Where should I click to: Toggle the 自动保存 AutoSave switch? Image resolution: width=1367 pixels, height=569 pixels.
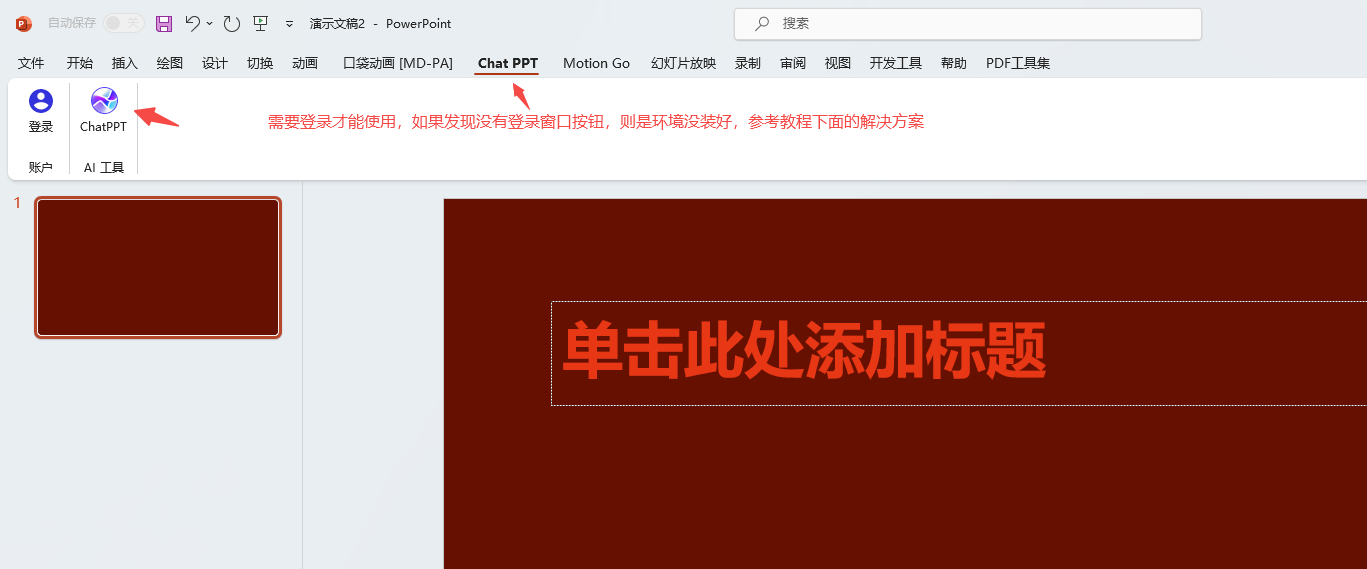point(123,23)
